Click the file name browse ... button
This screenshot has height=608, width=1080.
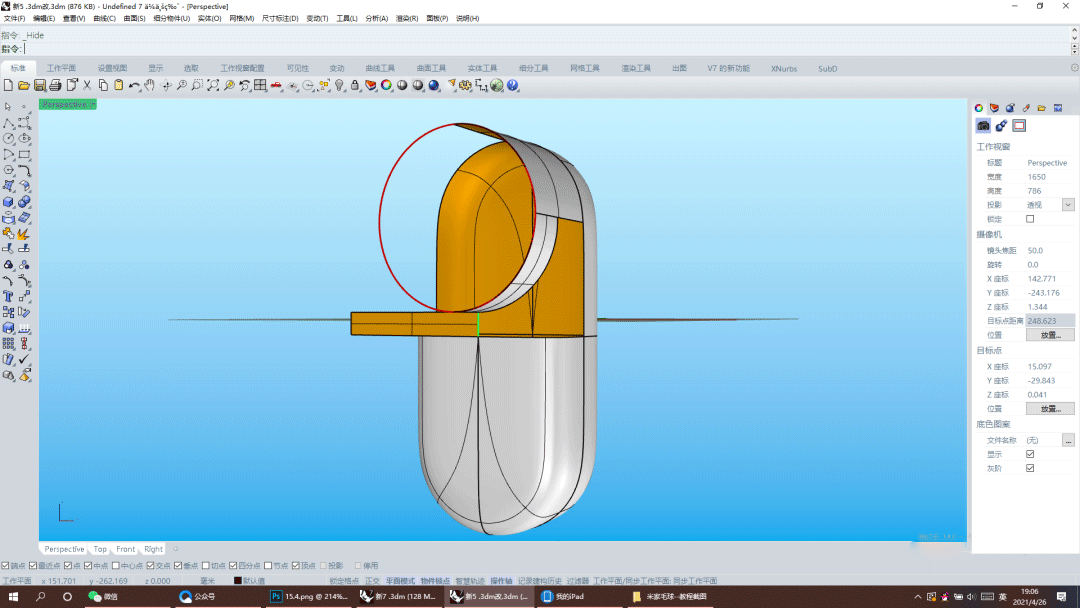(1068, 440)
